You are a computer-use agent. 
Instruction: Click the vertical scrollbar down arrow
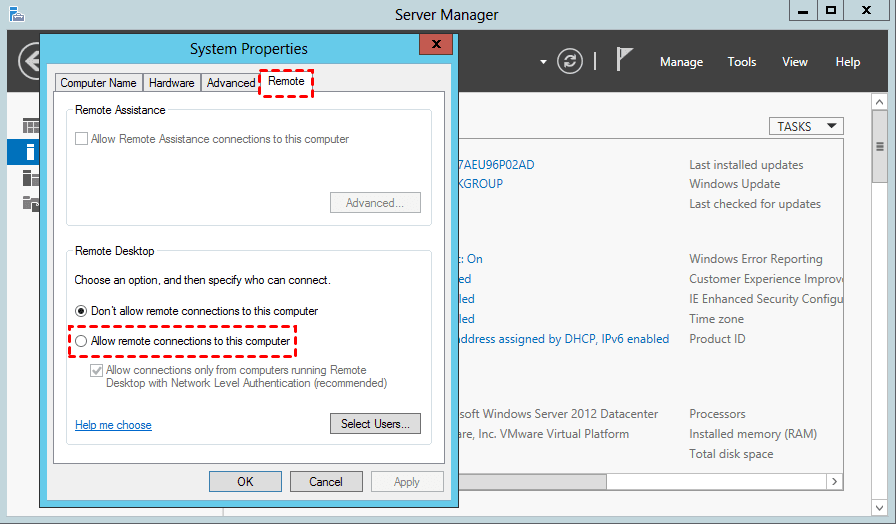pos(879,507)
